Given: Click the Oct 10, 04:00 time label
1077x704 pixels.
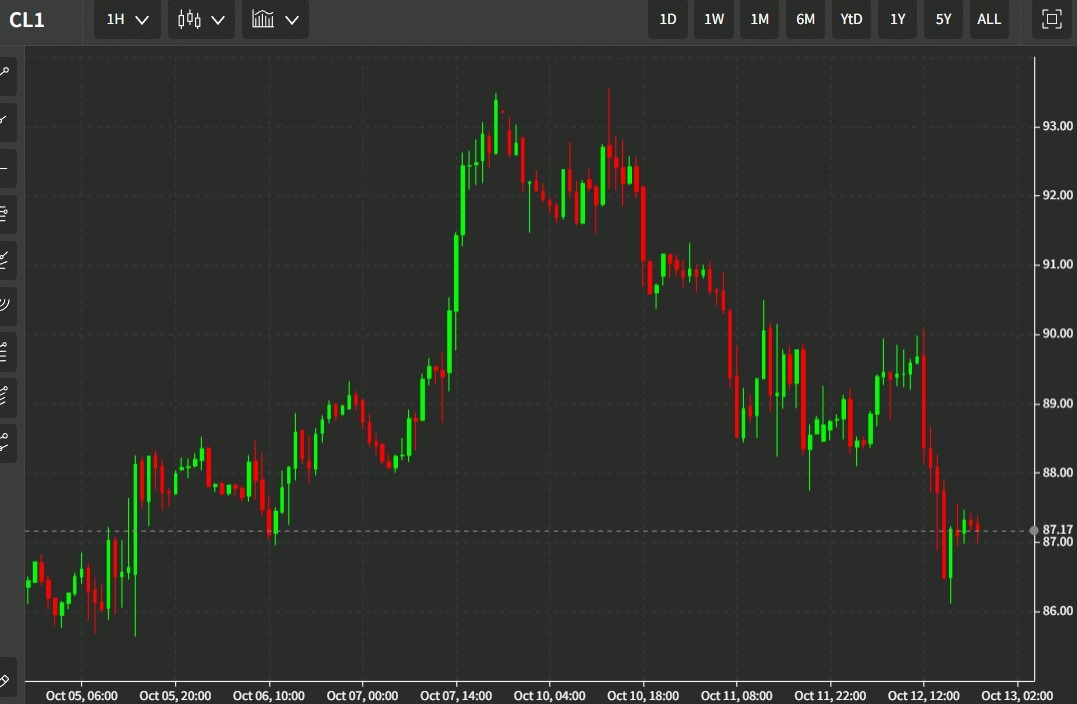Looking at the screenshot, I should click(x=549, y=696).
